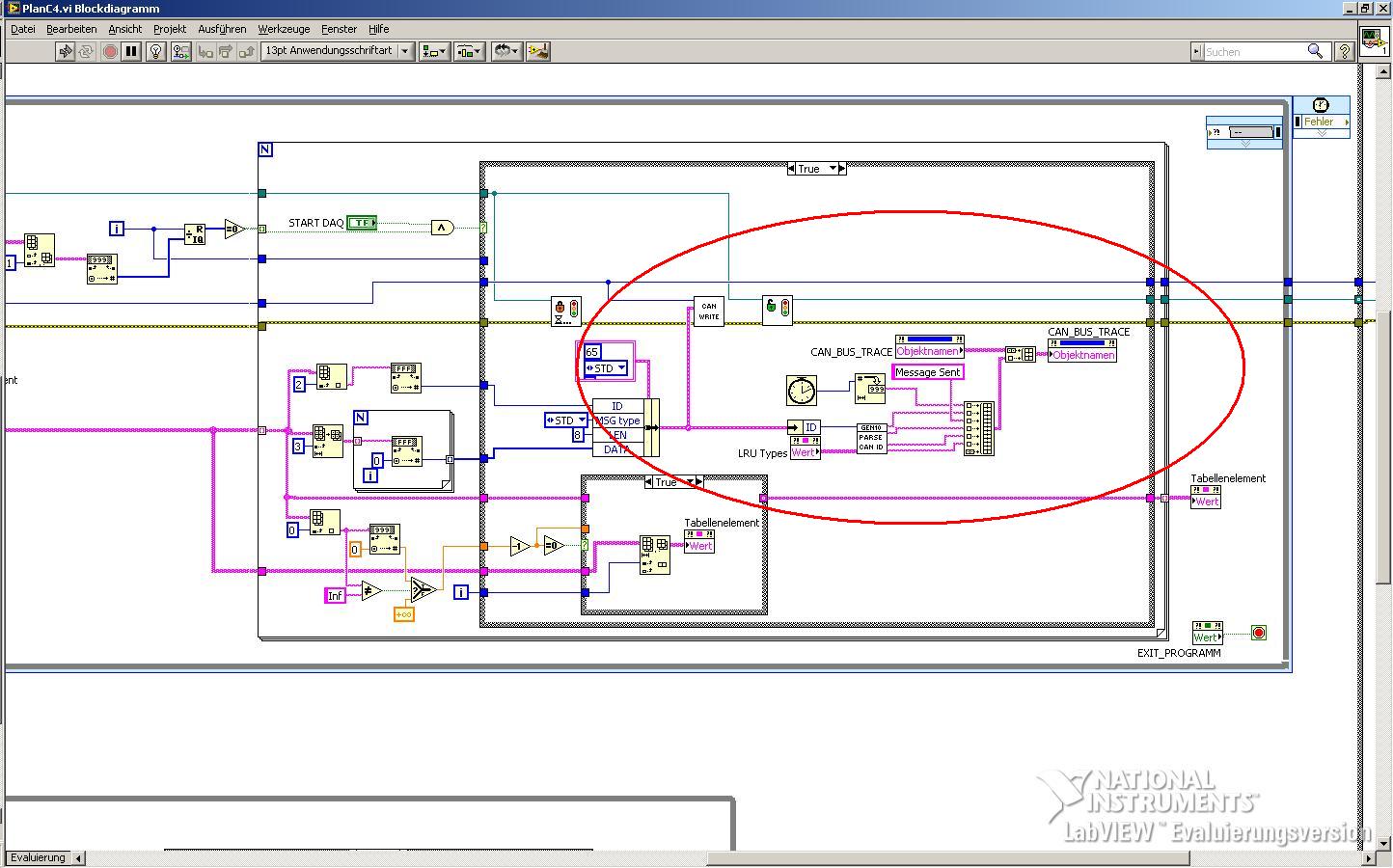Open the Reorder dropdown
1393x868 pixels.
point(506,51)
